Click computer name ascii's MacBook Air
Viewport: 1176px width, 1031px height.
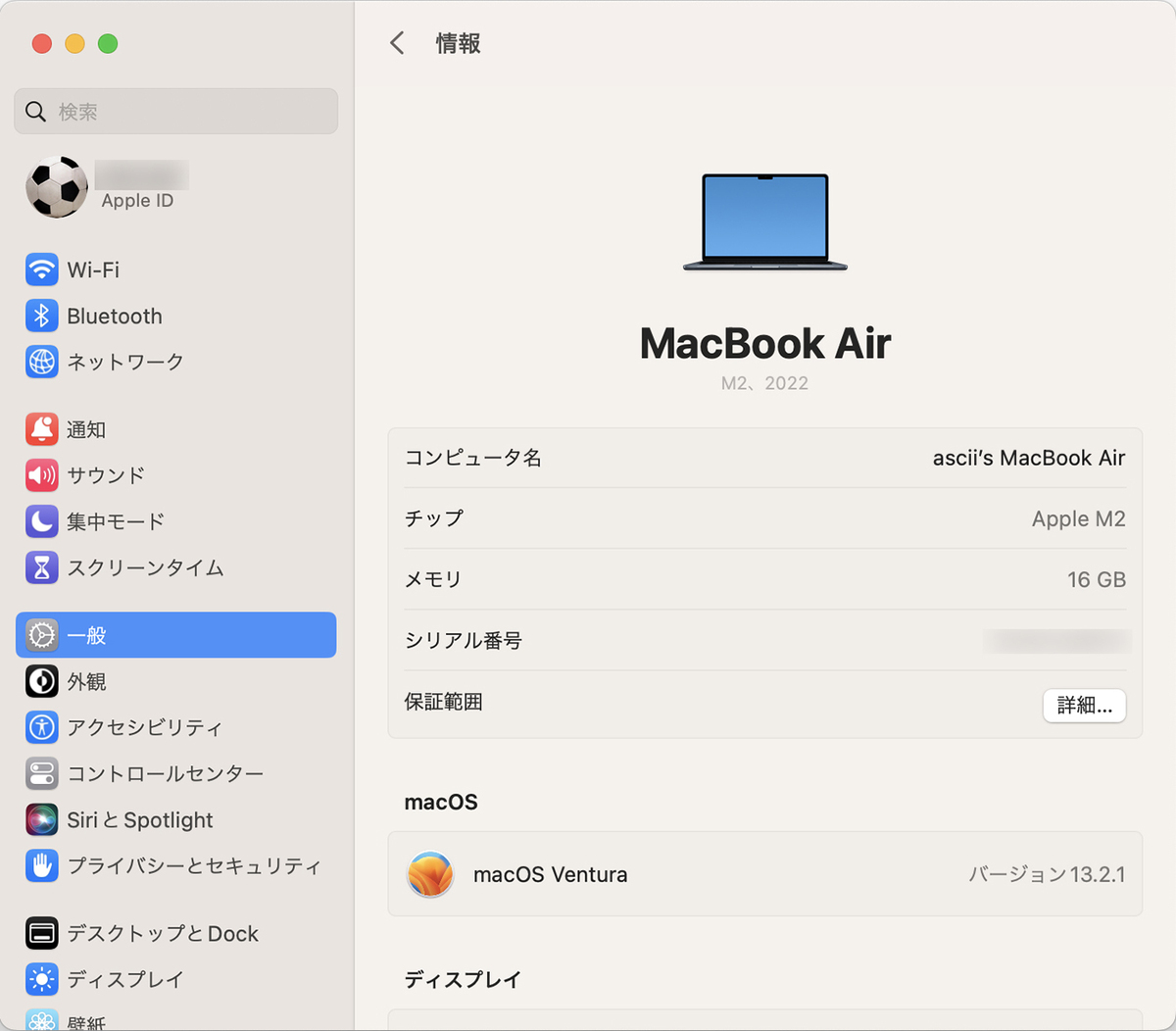click(x=1029, y=458)
